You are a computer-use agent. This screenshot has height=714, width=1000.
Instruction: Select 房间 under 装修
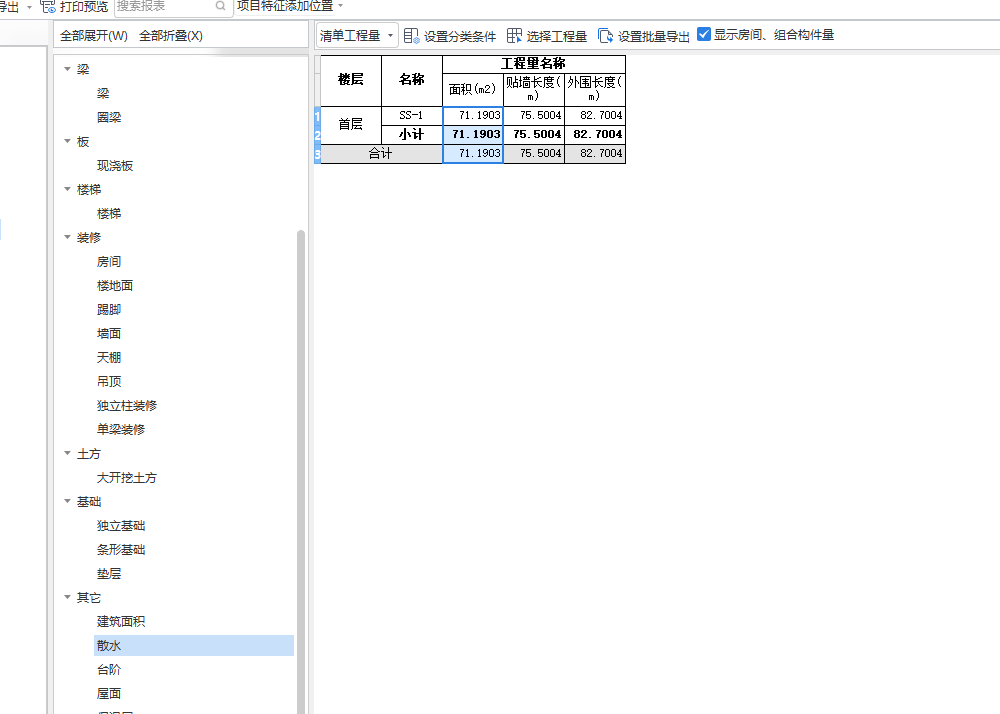[109, 261]
